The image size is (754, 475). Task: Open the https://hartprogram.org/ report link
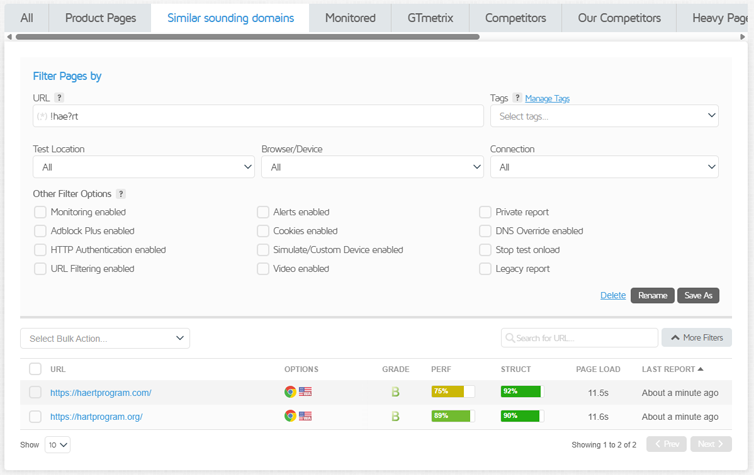tap(96, 416)
